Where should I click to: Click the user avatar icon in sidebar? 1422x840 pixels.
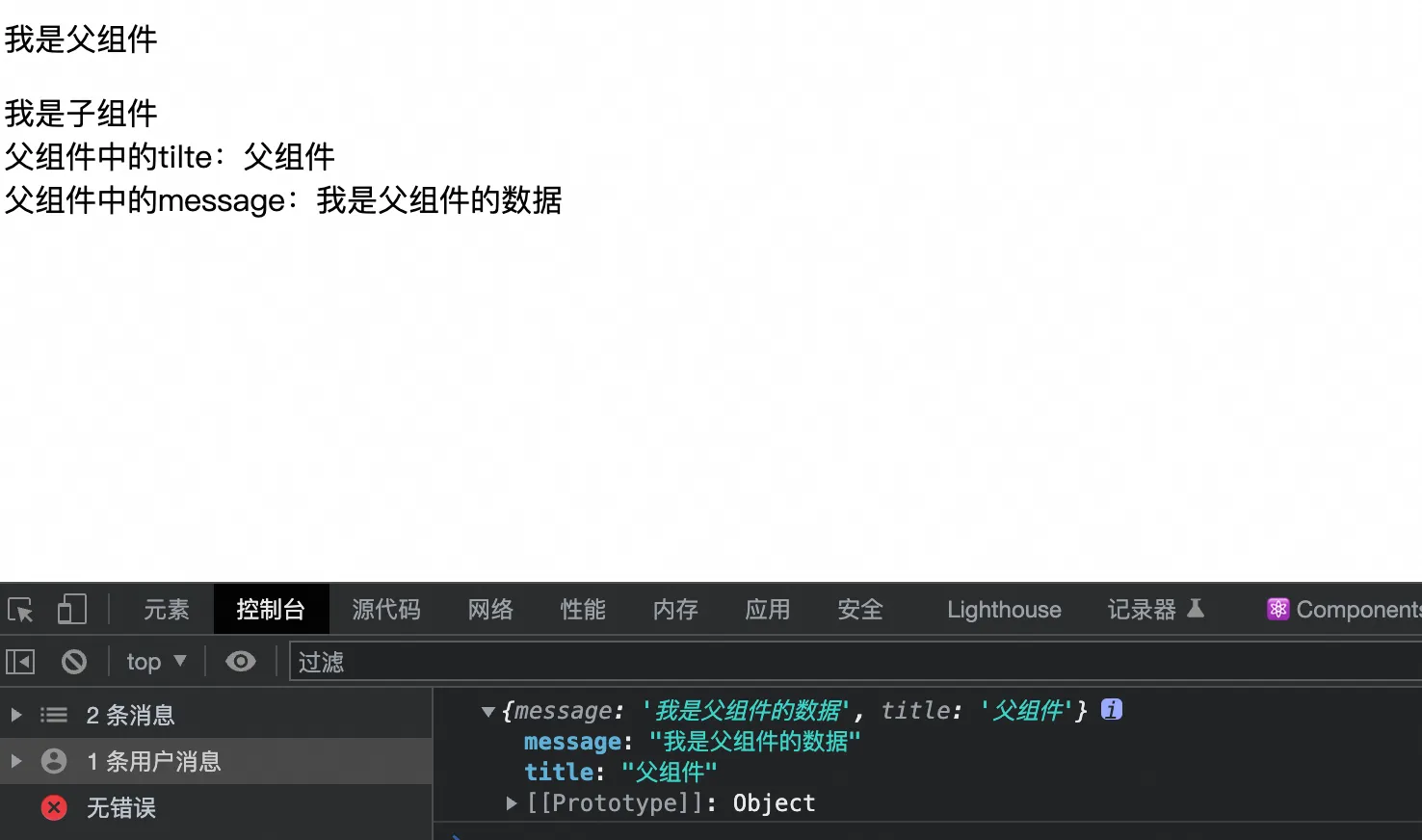tap(54, 761)
